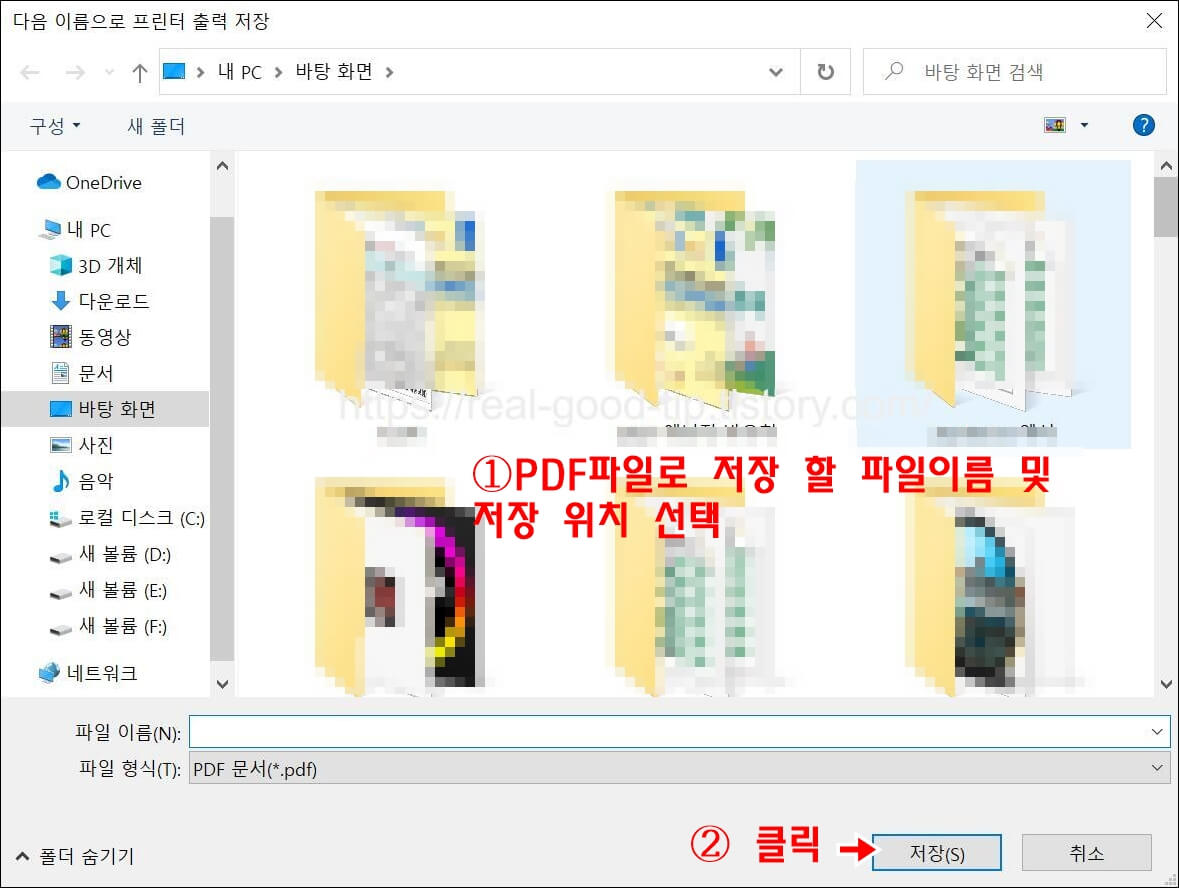Click the blue download arrow icon

[x=61, y=301]
